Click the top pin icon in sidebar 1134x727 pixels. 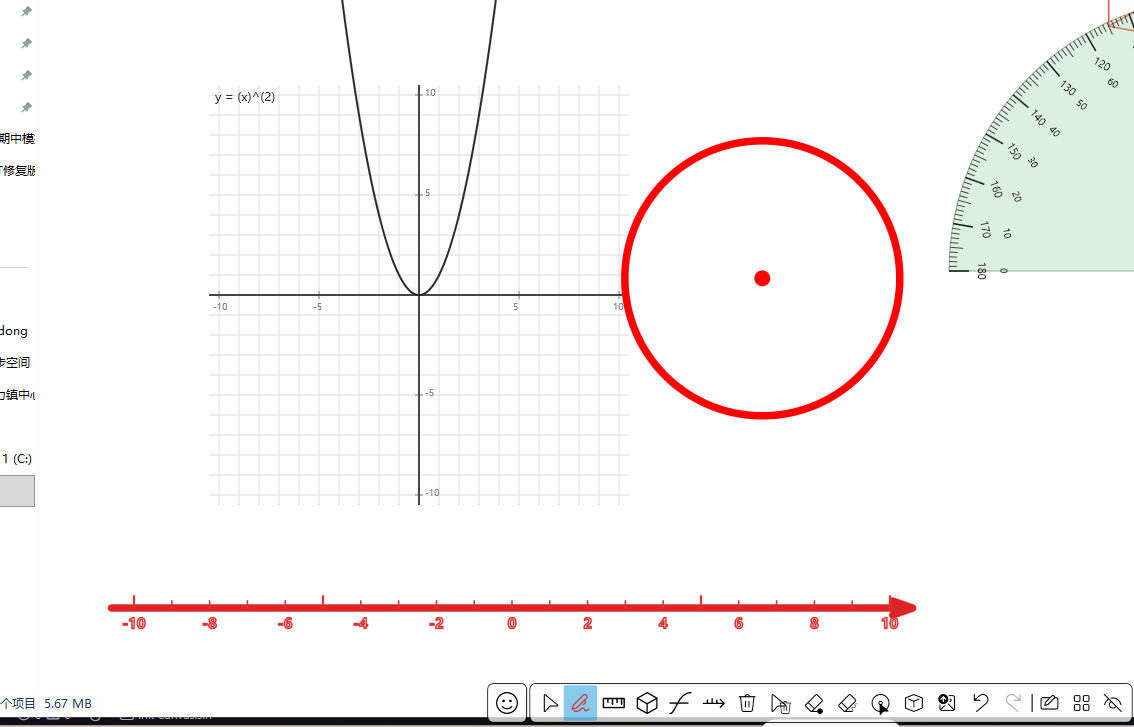pyautogui.click(x=26, y=12)
